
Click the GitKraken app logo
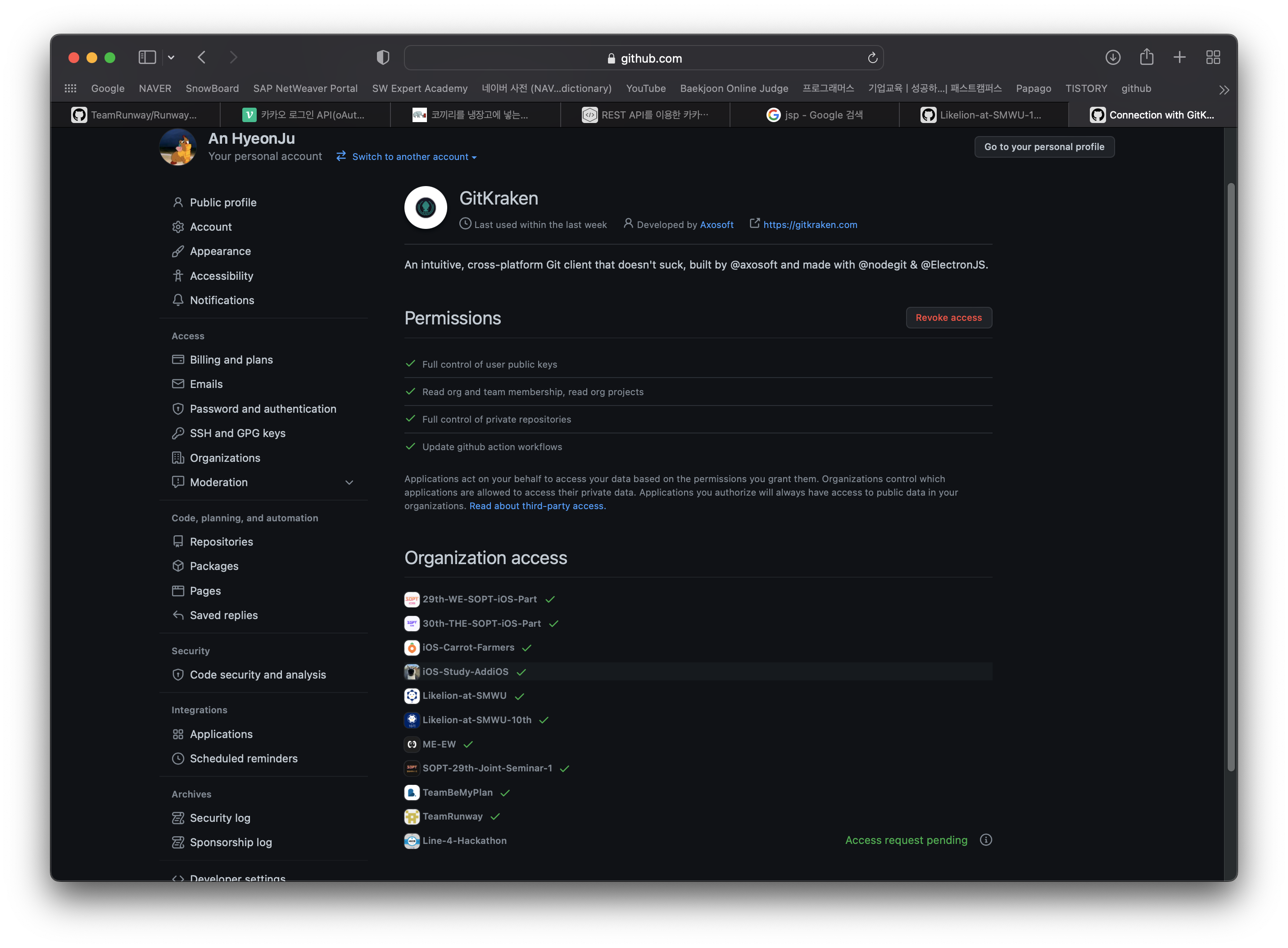[x=426, y=207]
